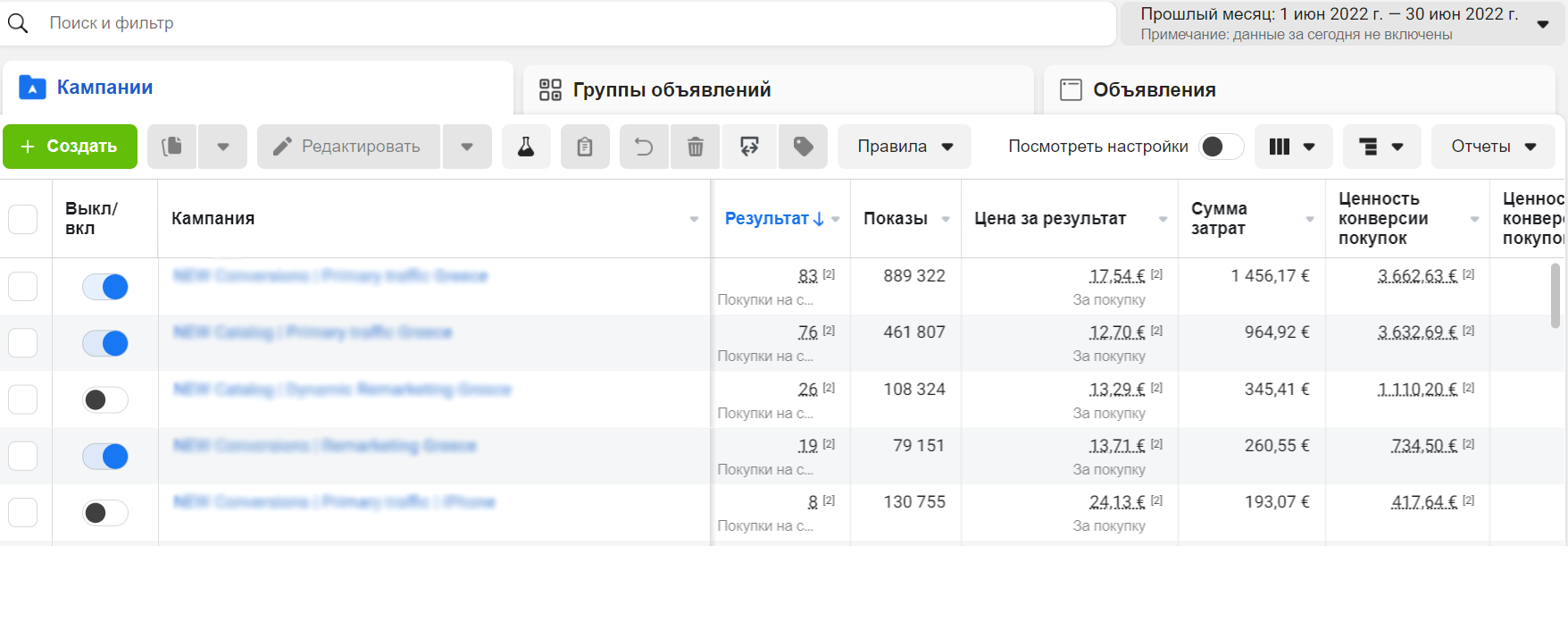Image resolution: width=1568 pixels, height=630 pixels.
Task: Click the trash delete icon
Action: pyautogui.click(x=696, y=147)
